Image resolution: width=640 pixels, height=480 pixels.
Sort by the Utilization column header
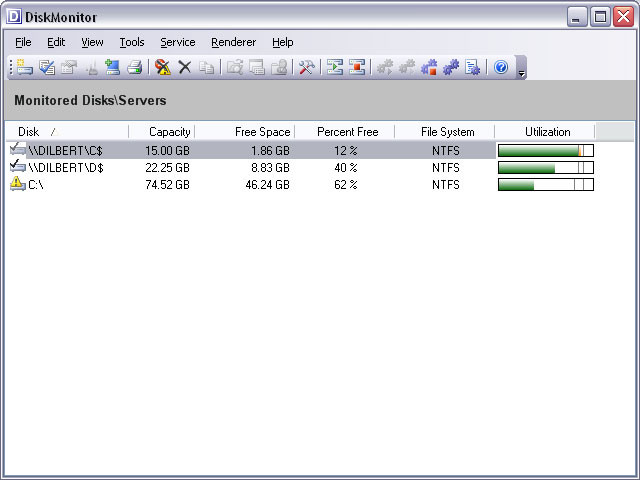[544, 132]
